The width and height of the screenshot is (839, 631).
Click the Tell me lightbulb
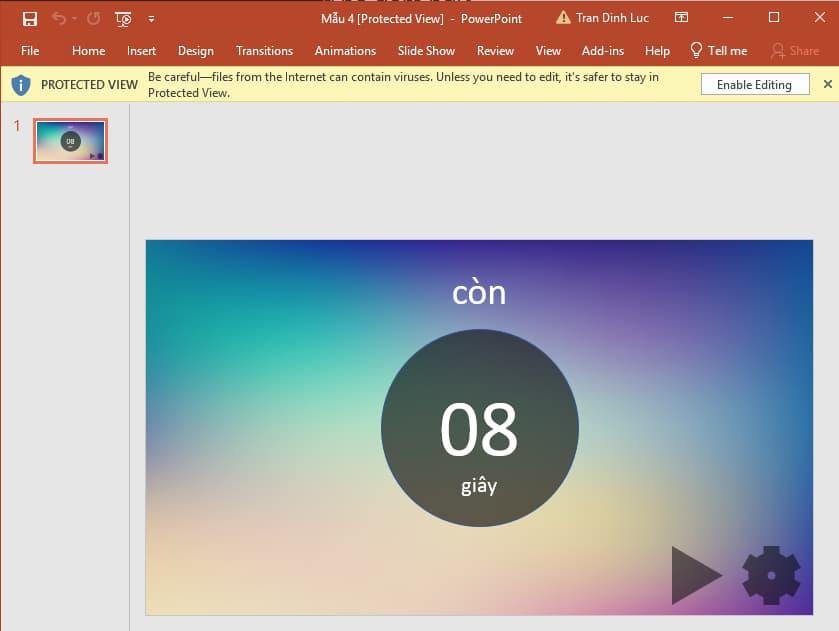click(x=695, y=51)
